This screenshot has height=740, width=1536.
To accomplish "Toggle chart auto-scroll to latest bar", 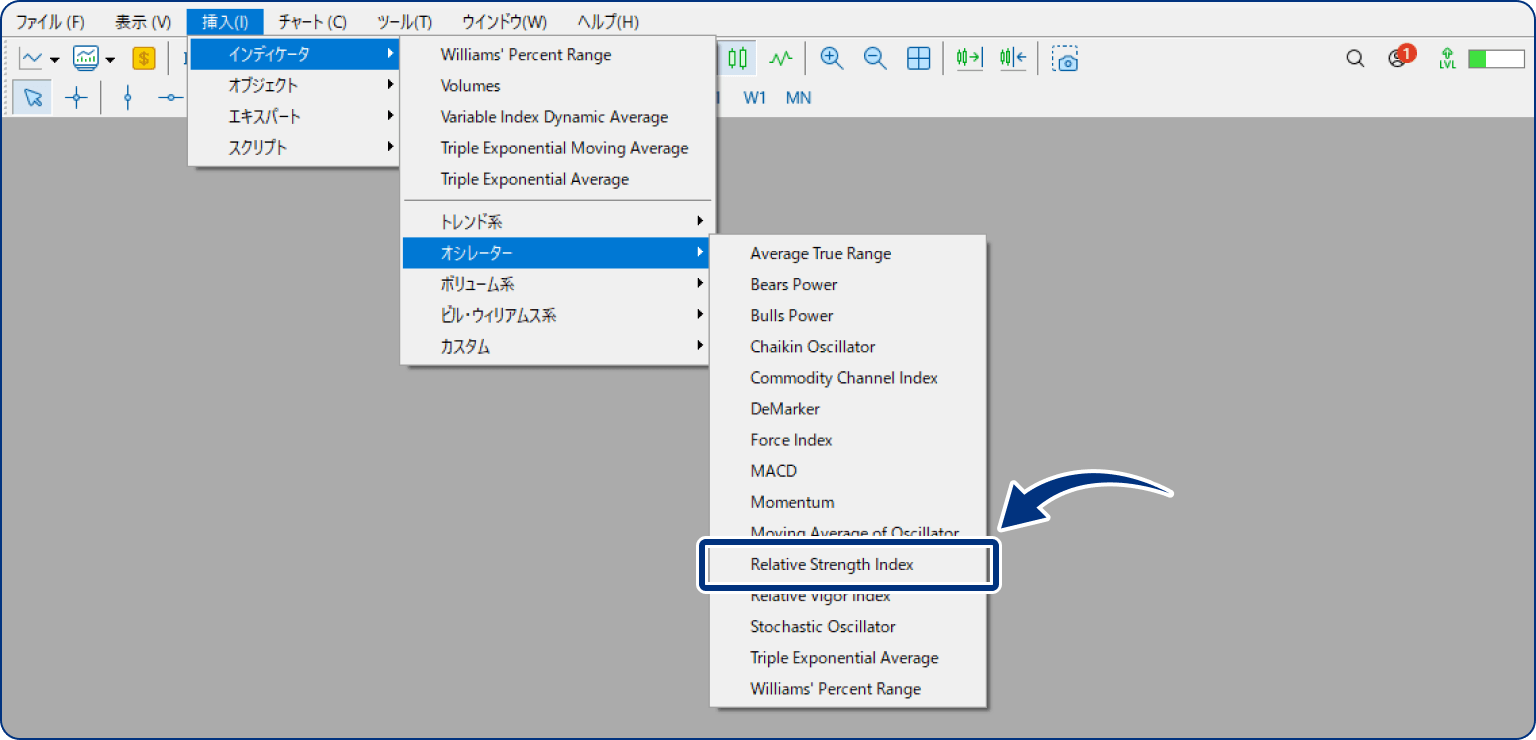I will [x=969, y=59].
